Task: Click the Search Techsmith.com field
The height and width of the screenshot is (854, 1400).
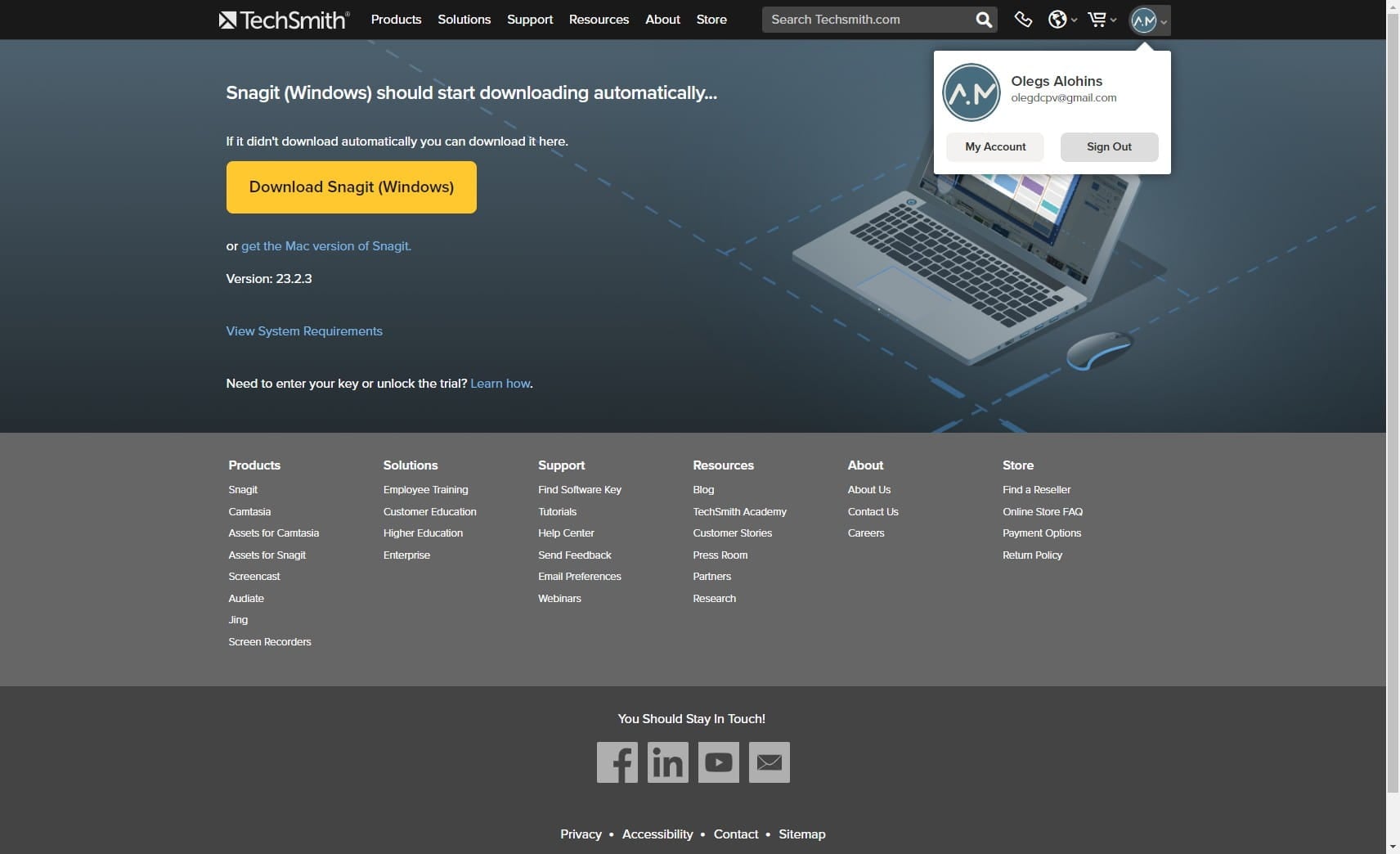Action: 868,20
